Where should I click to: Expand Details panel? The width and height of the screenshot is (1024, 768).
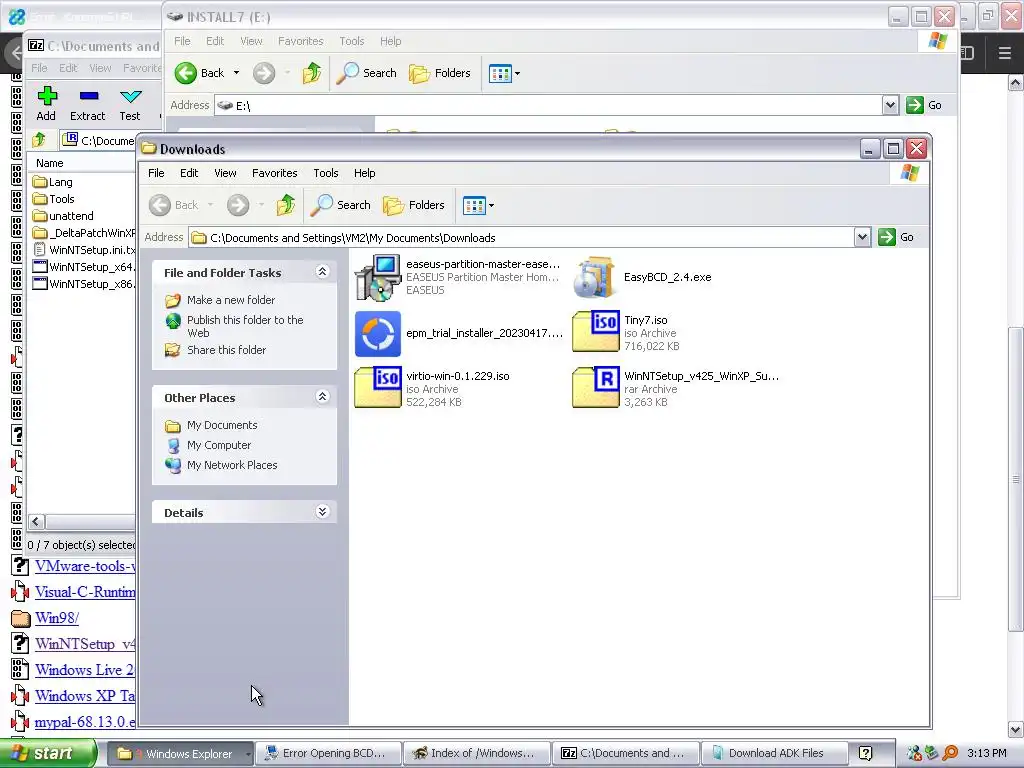322,511
